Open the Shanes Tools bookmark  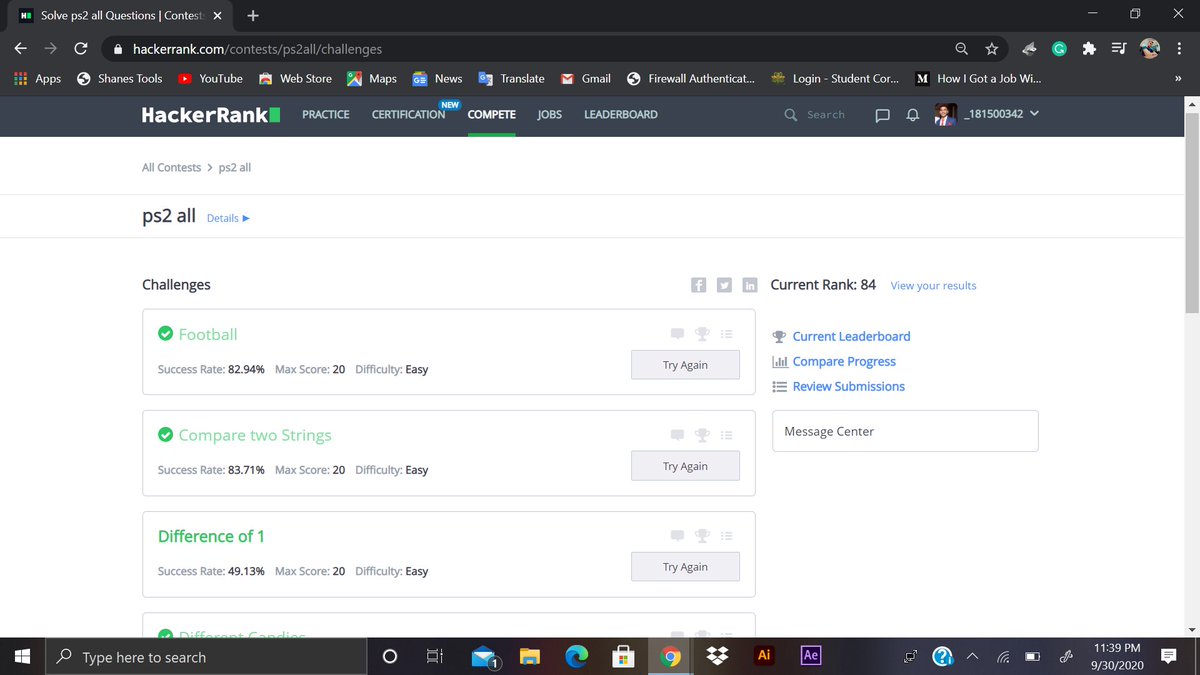click(x=119, y=78)
